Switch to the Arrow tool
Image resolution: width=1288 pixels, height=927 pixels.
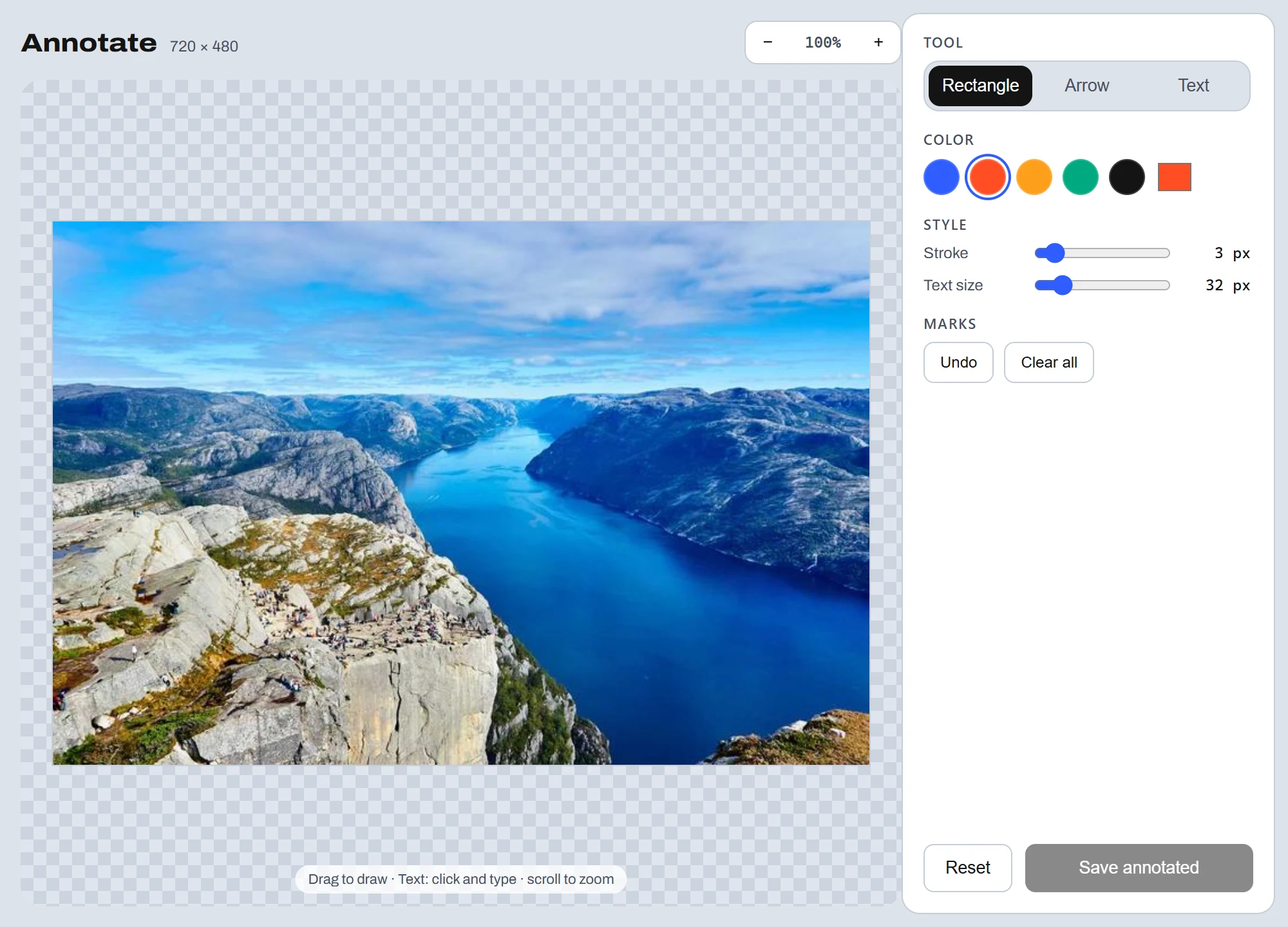1087,86
